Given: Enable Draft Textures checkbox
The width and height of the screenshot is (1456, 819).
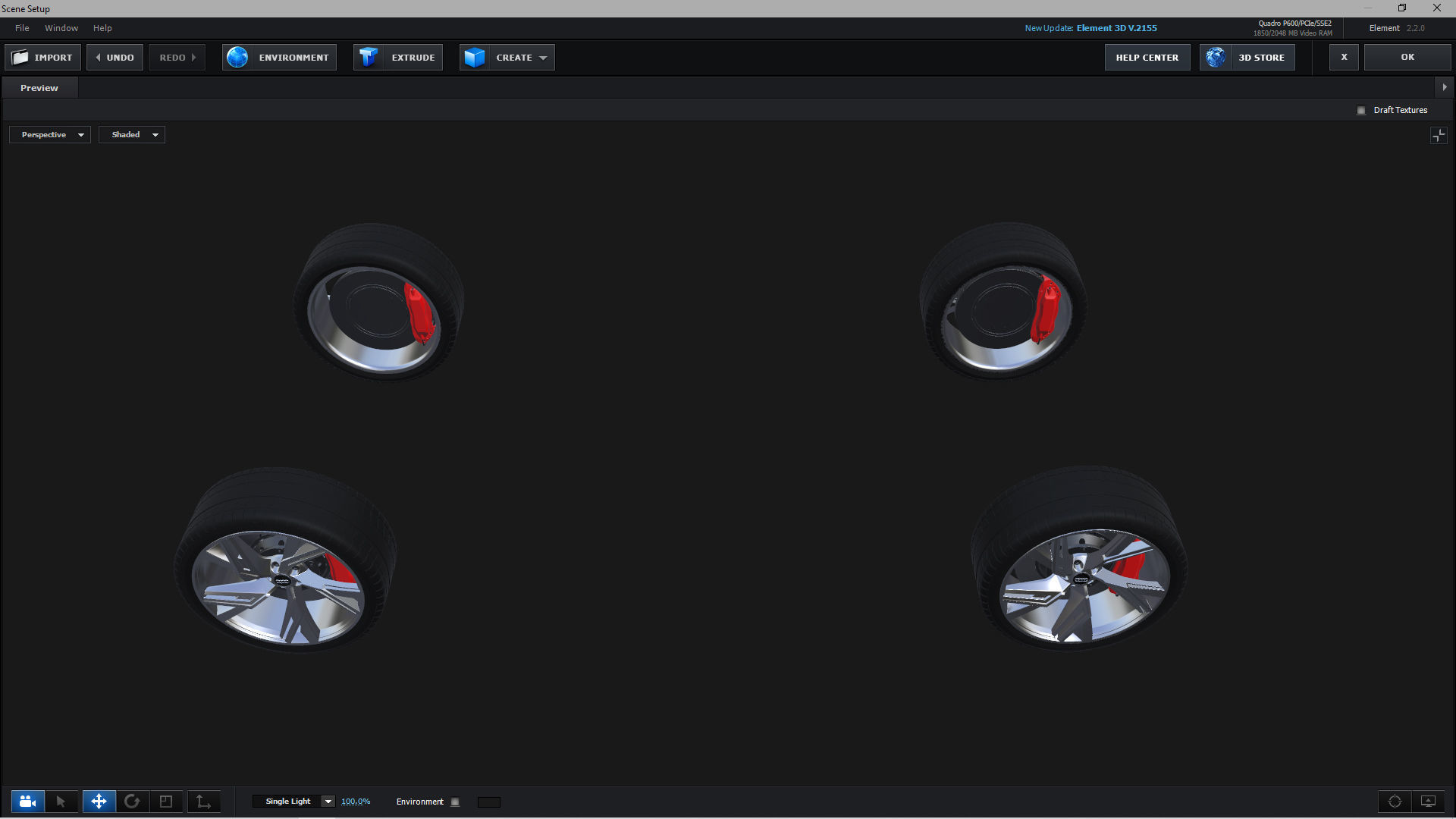Looking at the screenshot, I should [1361, 111].
